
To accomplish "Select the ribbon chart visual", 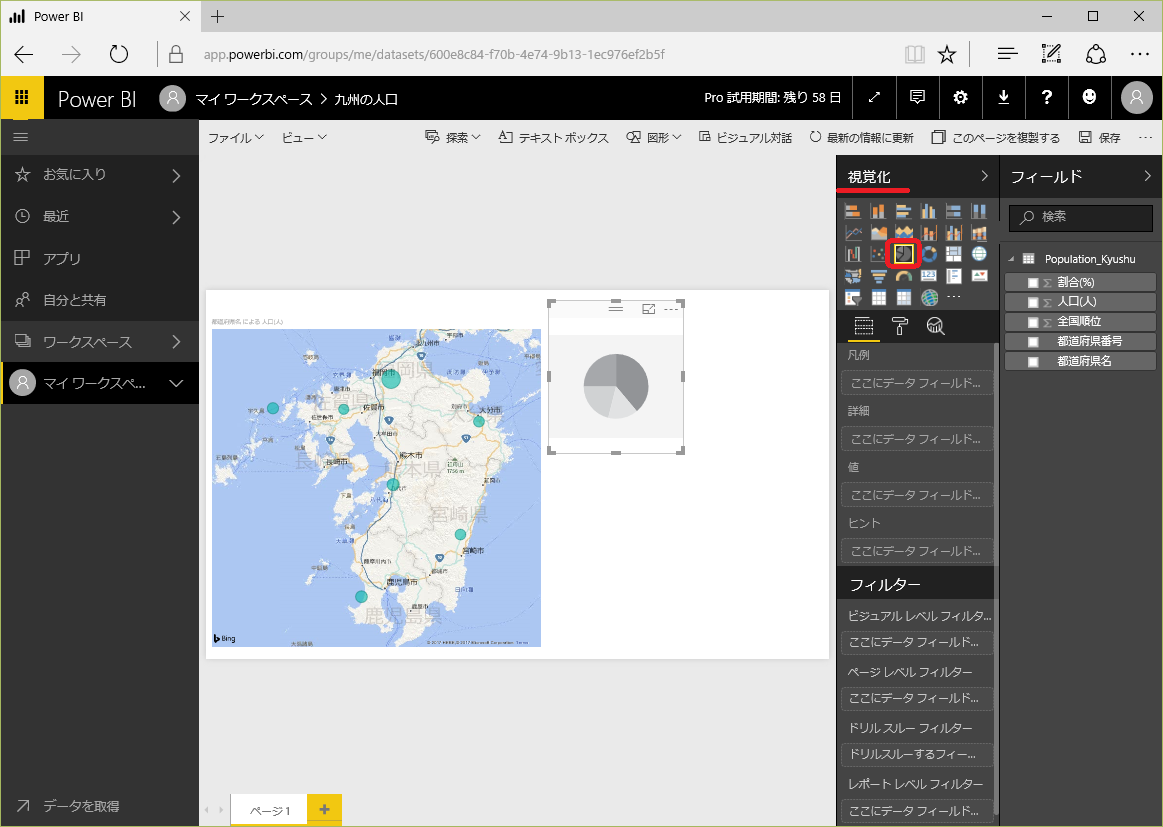I will (979, 233).
